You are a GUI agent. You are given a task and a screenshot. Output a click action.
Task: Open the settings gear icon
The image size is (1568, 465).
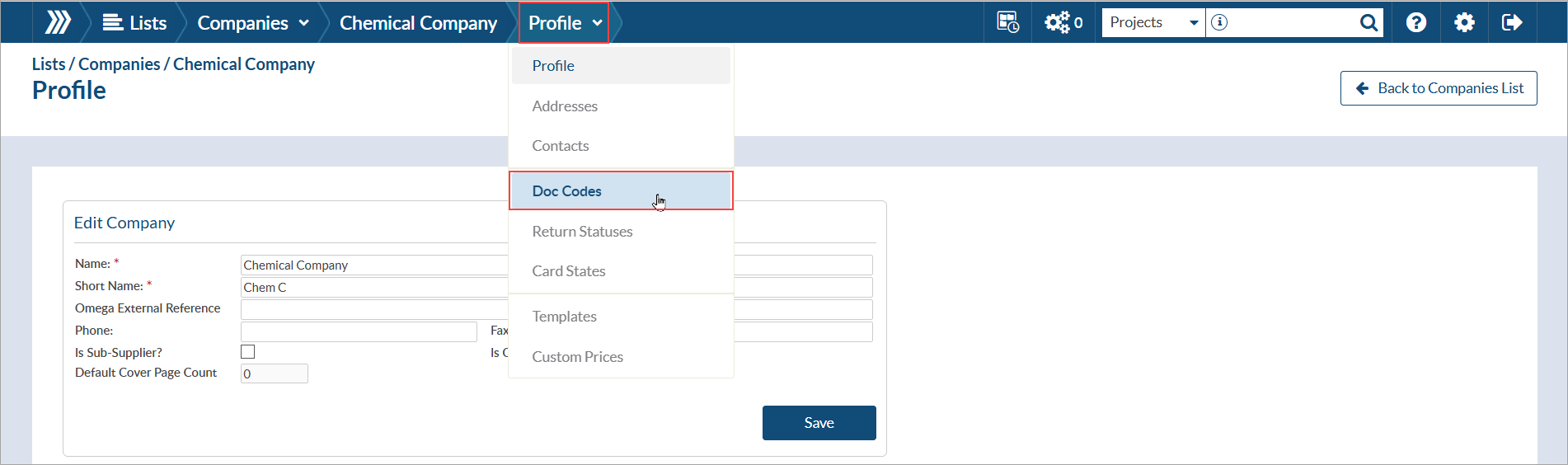coord(1464,22)
